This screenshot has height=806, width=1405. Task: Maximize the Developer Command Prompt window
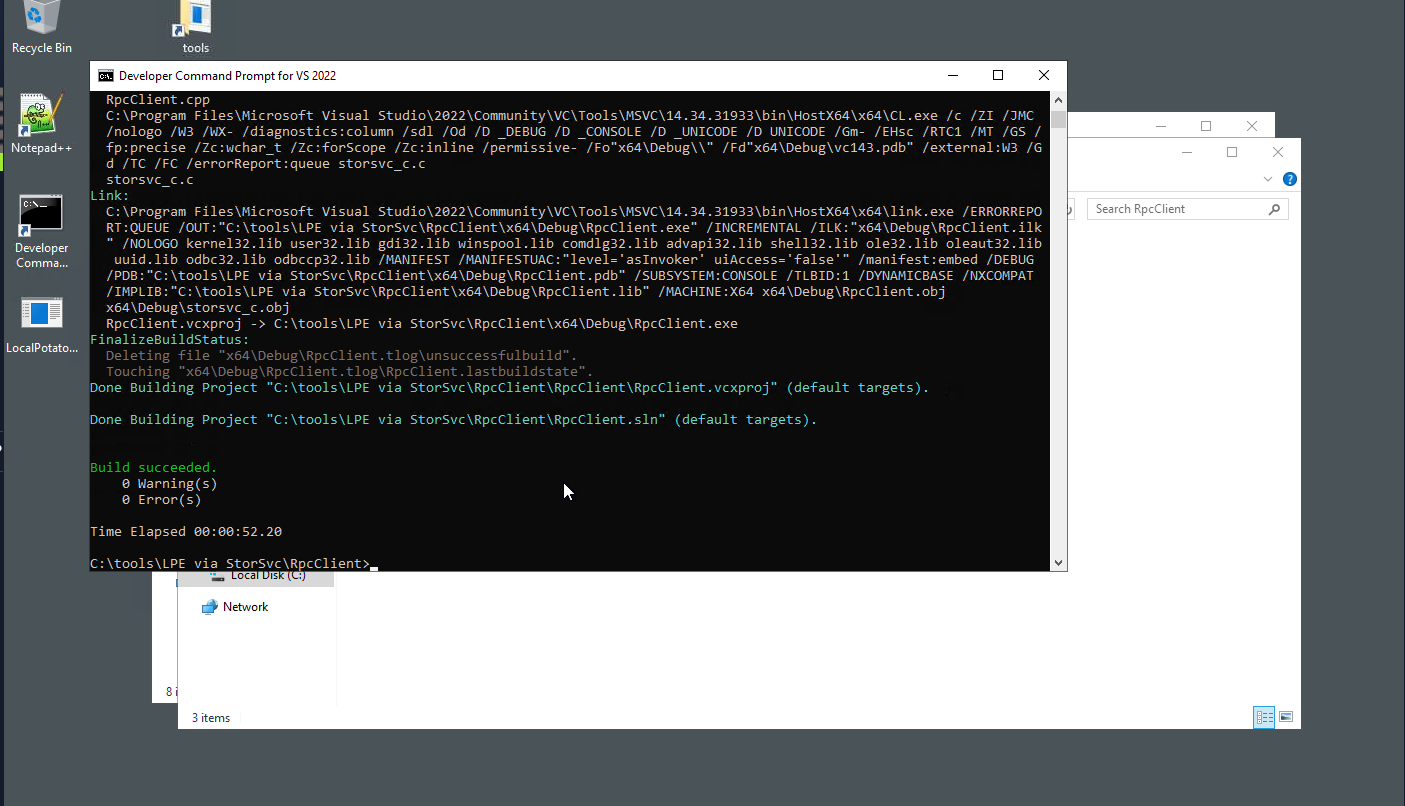pos(998,76)
